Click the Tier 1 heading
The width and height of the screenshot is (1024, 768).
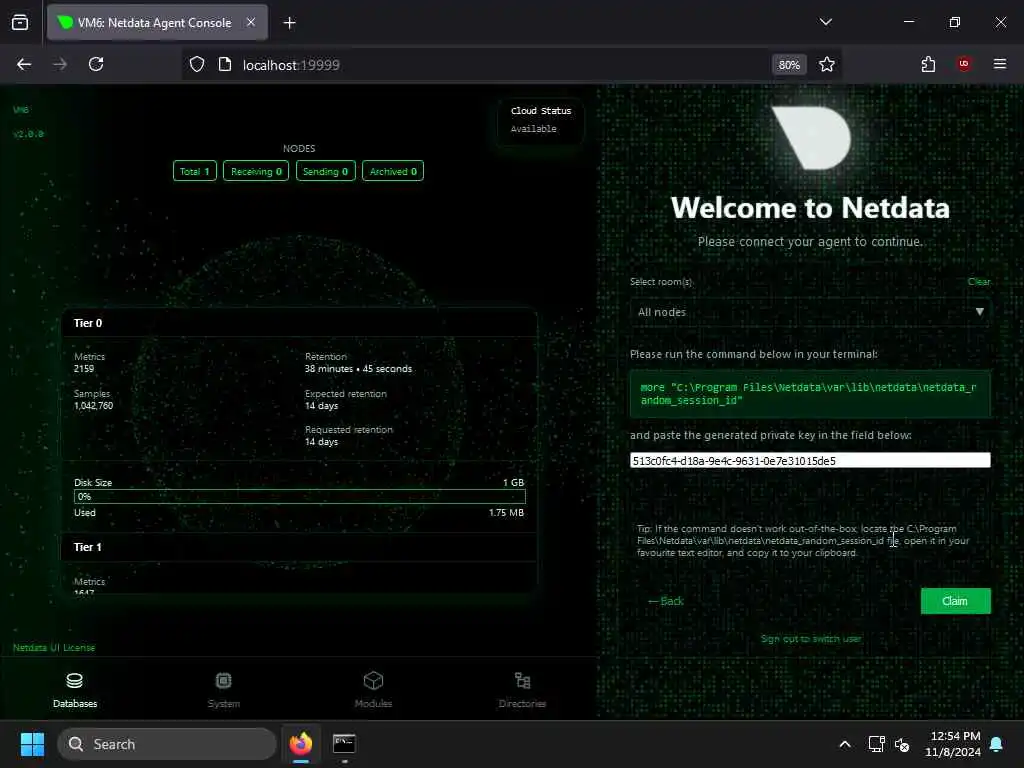pos(88,547)
